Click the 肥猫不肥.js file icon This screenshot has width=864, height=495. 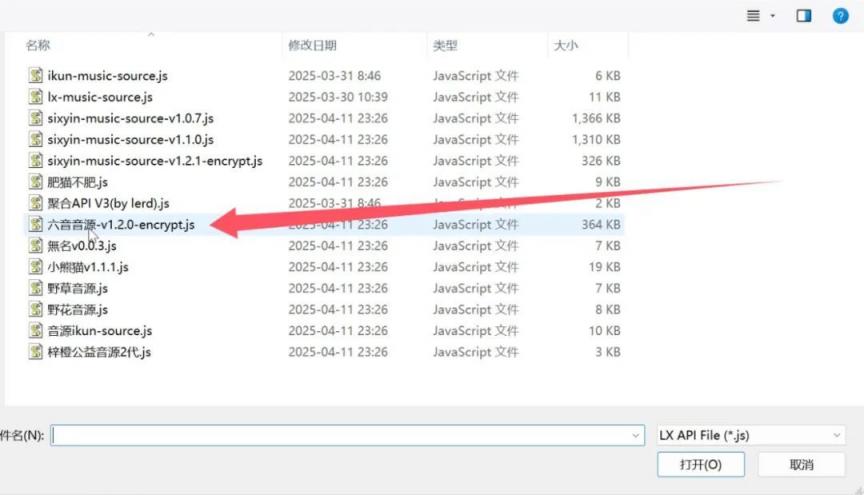tap(36, 182)
